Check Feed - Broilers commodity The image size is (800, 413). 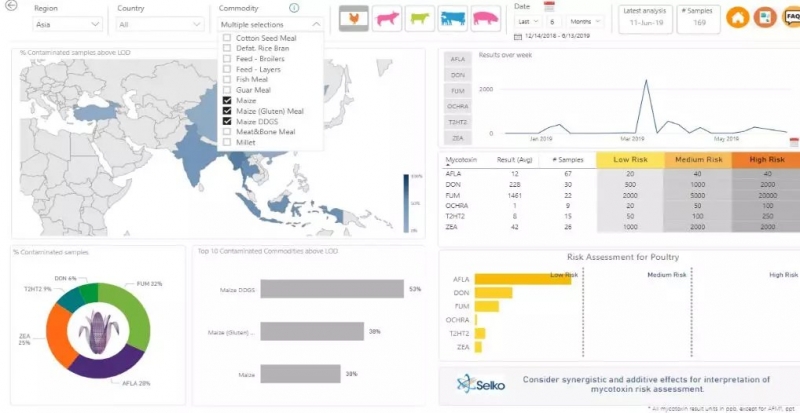coord(227,59)
